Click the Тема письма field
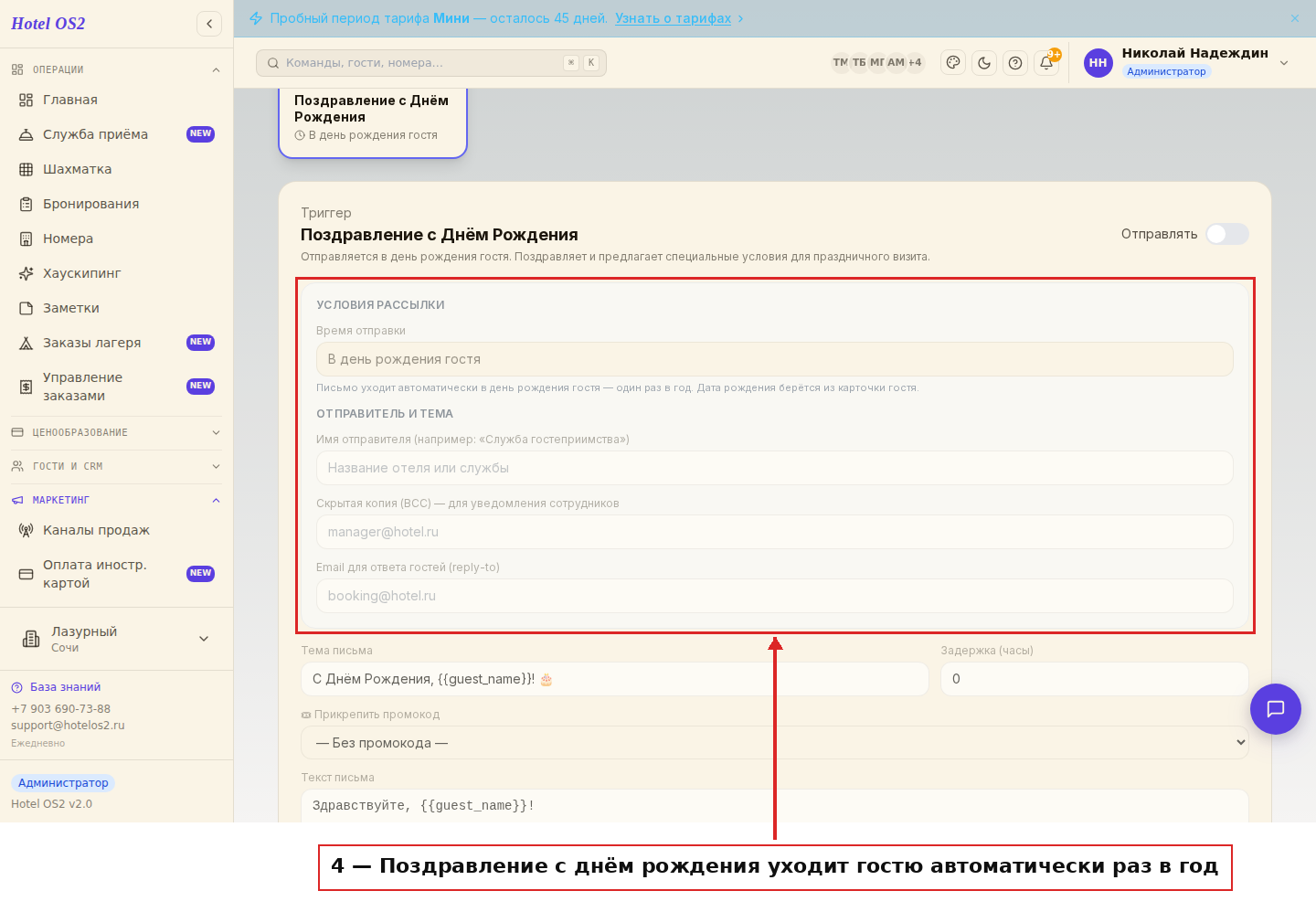1316x912 pixels. [x=615, y=679]
